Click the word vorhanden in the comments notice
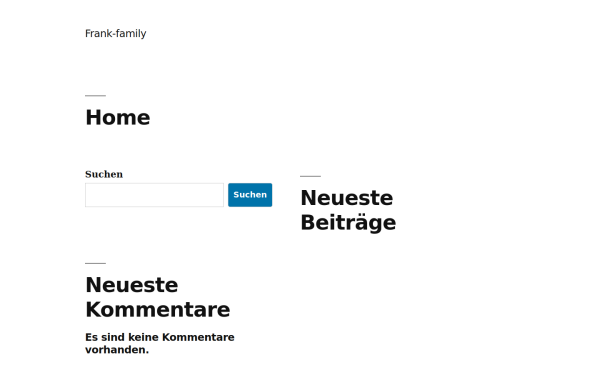600x375 pixels. [x=117, y=350]
